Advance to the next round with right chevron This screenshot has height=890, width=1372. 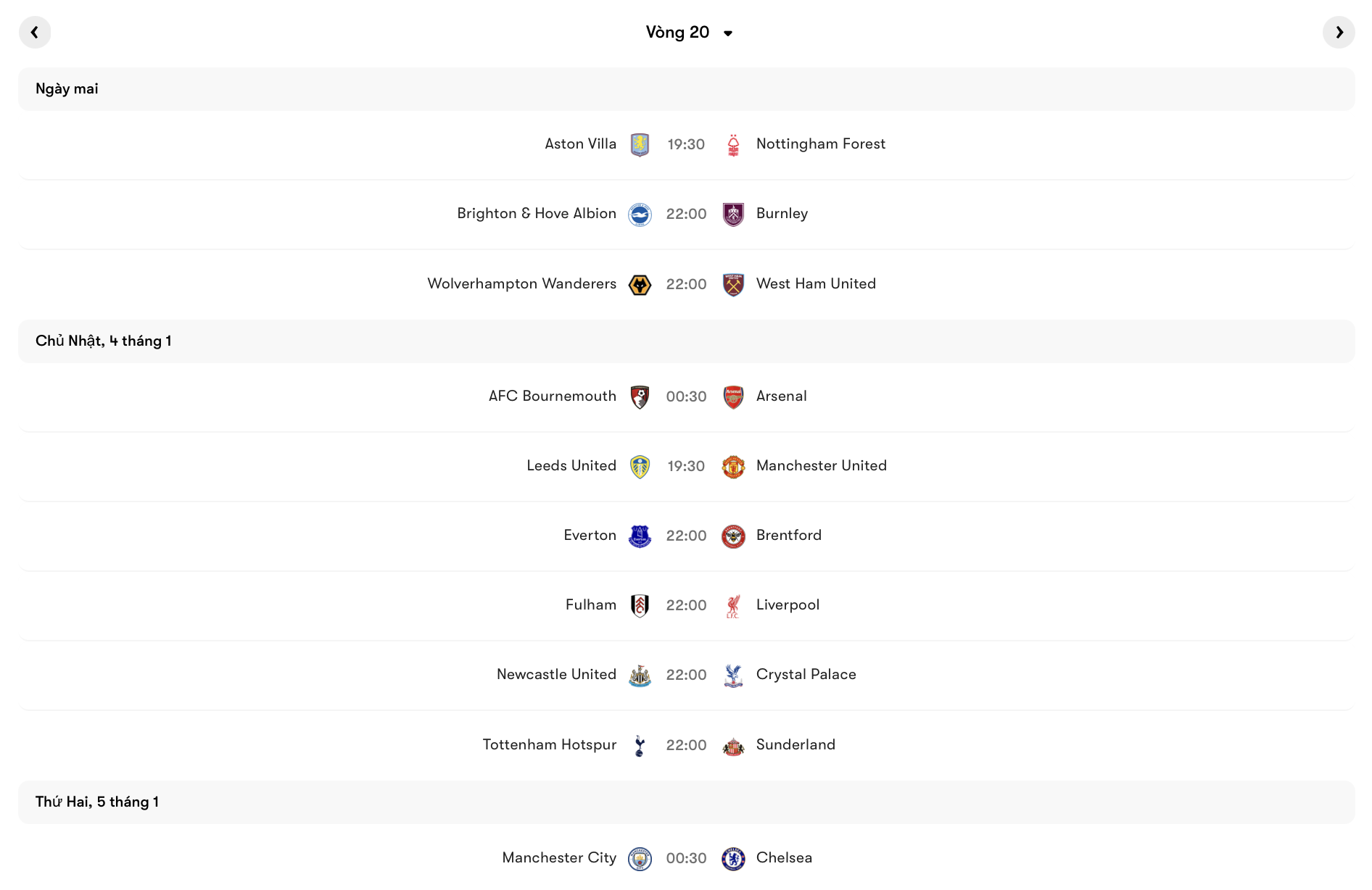[x=1338, y=32]
